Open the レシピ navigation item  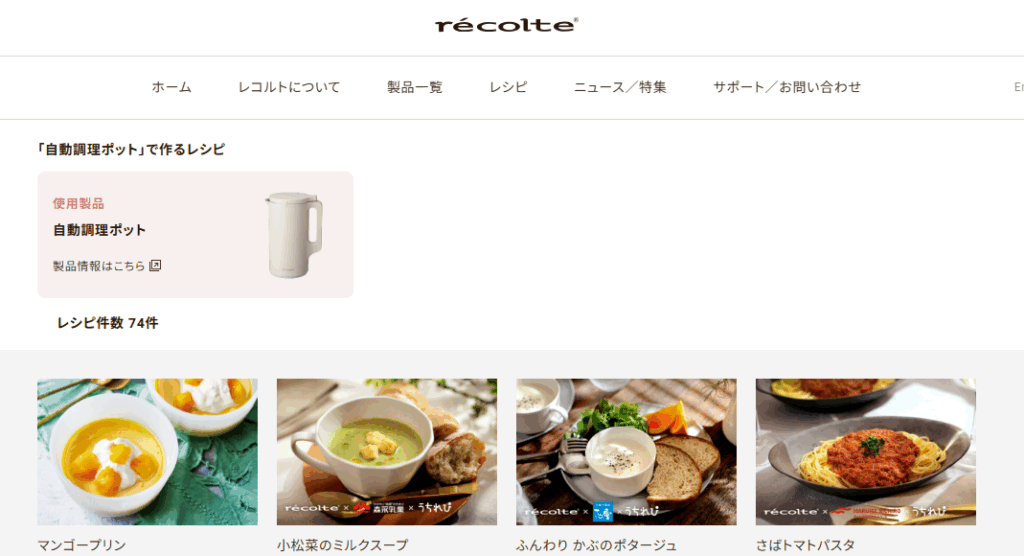(x=508, y=87)
